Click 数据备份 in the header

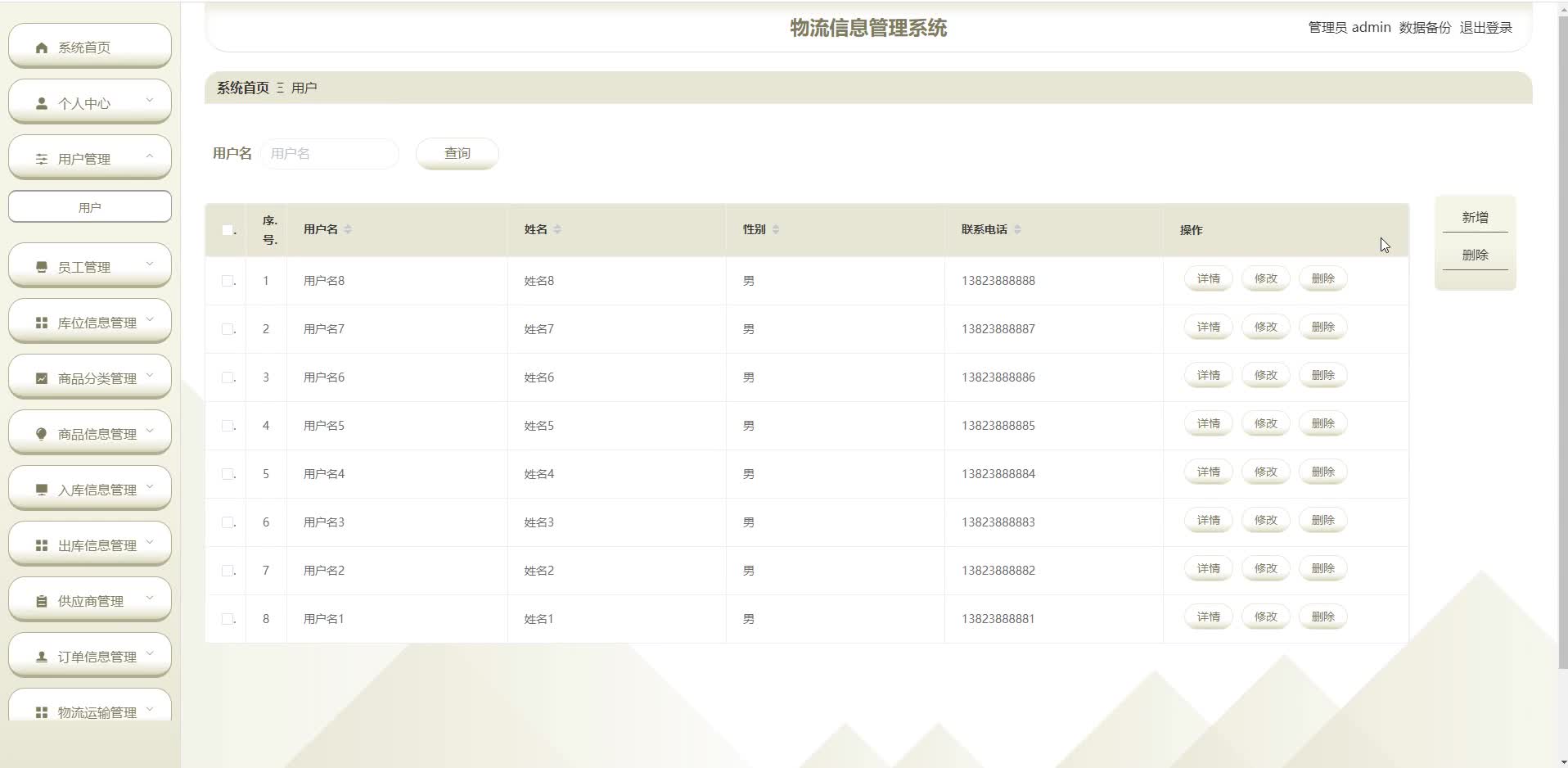click(1425, 27)
